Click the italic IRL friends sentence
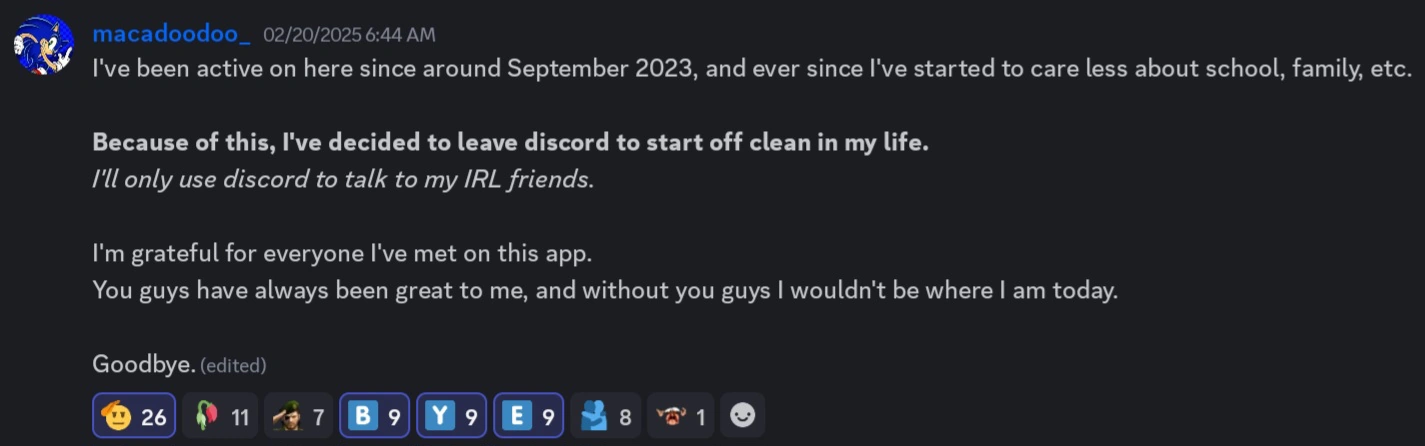Image resolution: width=1425 pixels, height=446 pixels. coord(342,179)
